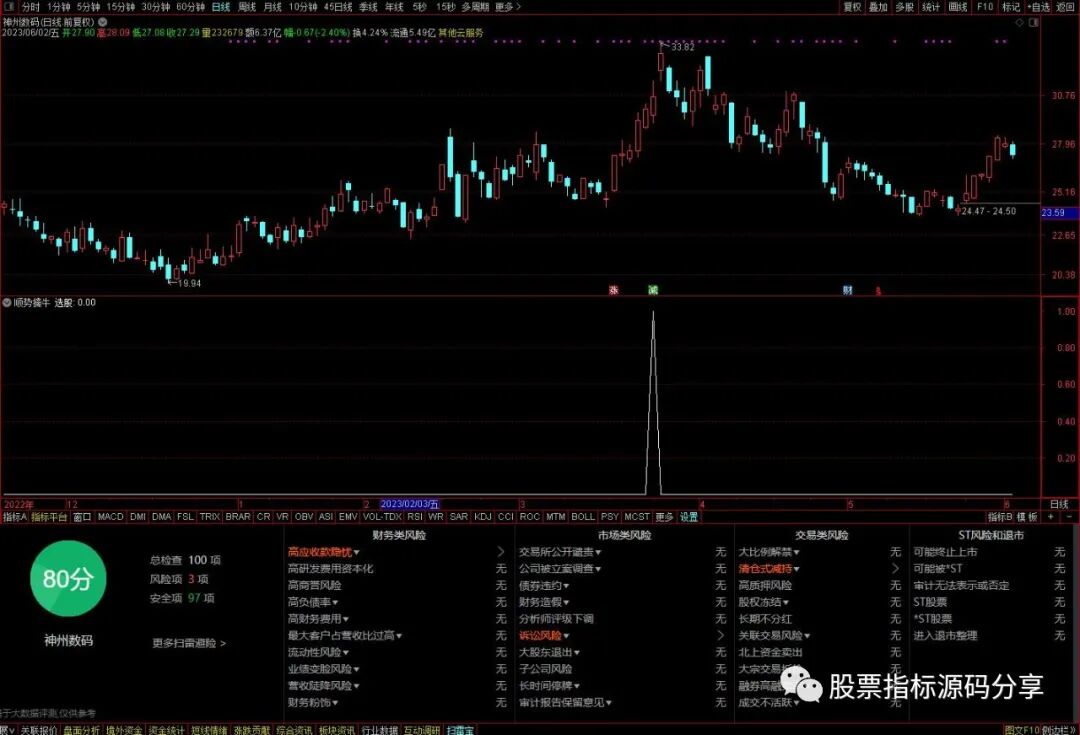The height and width of the screenshot is (735, 1080).
Task: Toggle the KDJ indicator
Action: pyautogui.click(x=483, y=517)
